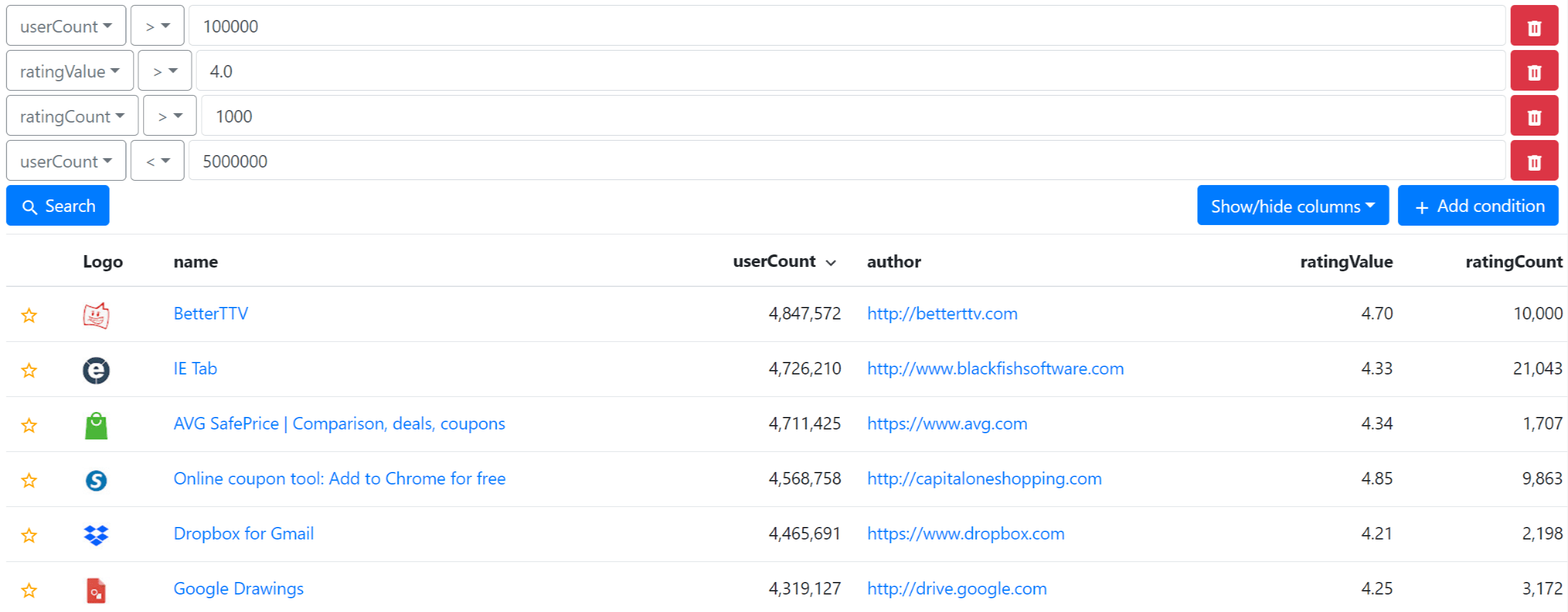The height and width of the screenshot is (612, 1568).
Task: Click the Dropbox logo icon
Action: click(96, 535)
